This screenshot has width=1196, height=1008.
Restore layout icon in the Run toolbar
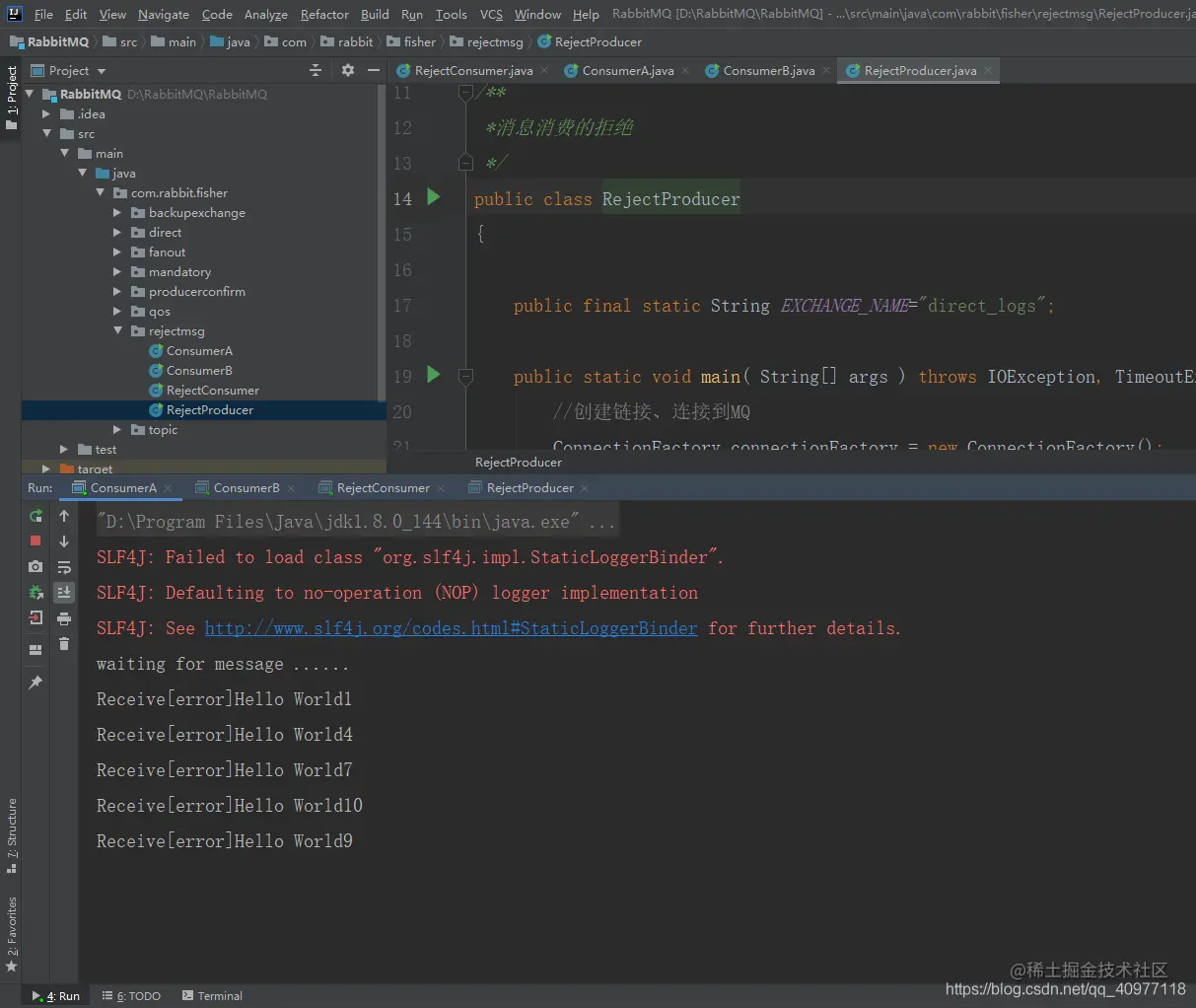click(35, 650)
